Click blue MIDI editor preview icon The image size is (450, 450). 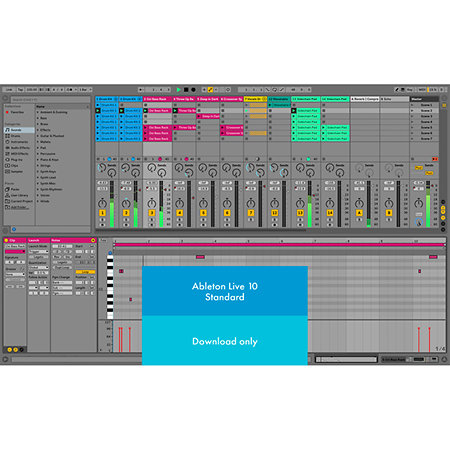(110, 253)
